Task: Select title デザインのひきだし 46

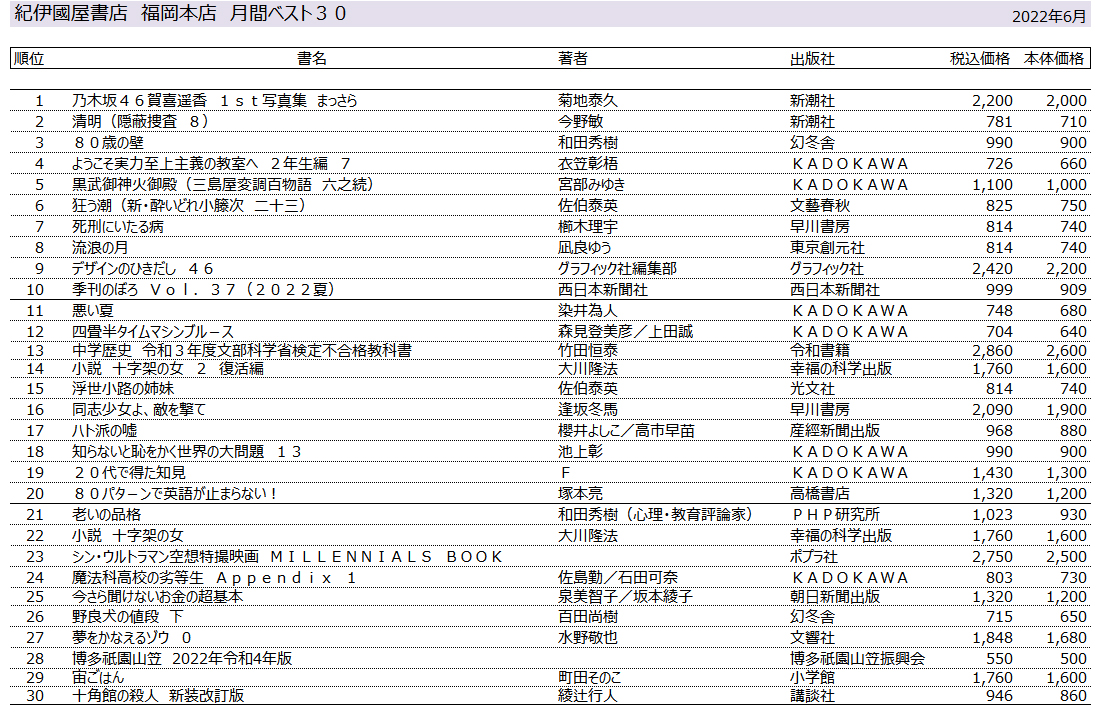Action: tap(142, 268)
